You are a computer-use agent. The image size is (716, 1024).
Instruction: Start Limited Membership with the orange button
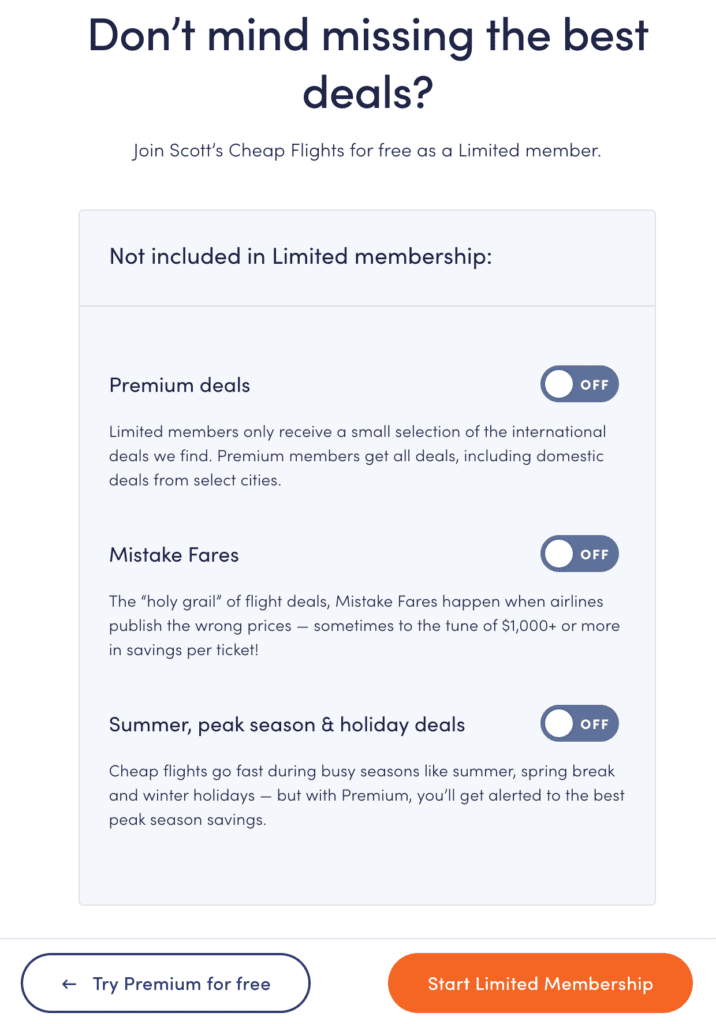coord(540,983)
